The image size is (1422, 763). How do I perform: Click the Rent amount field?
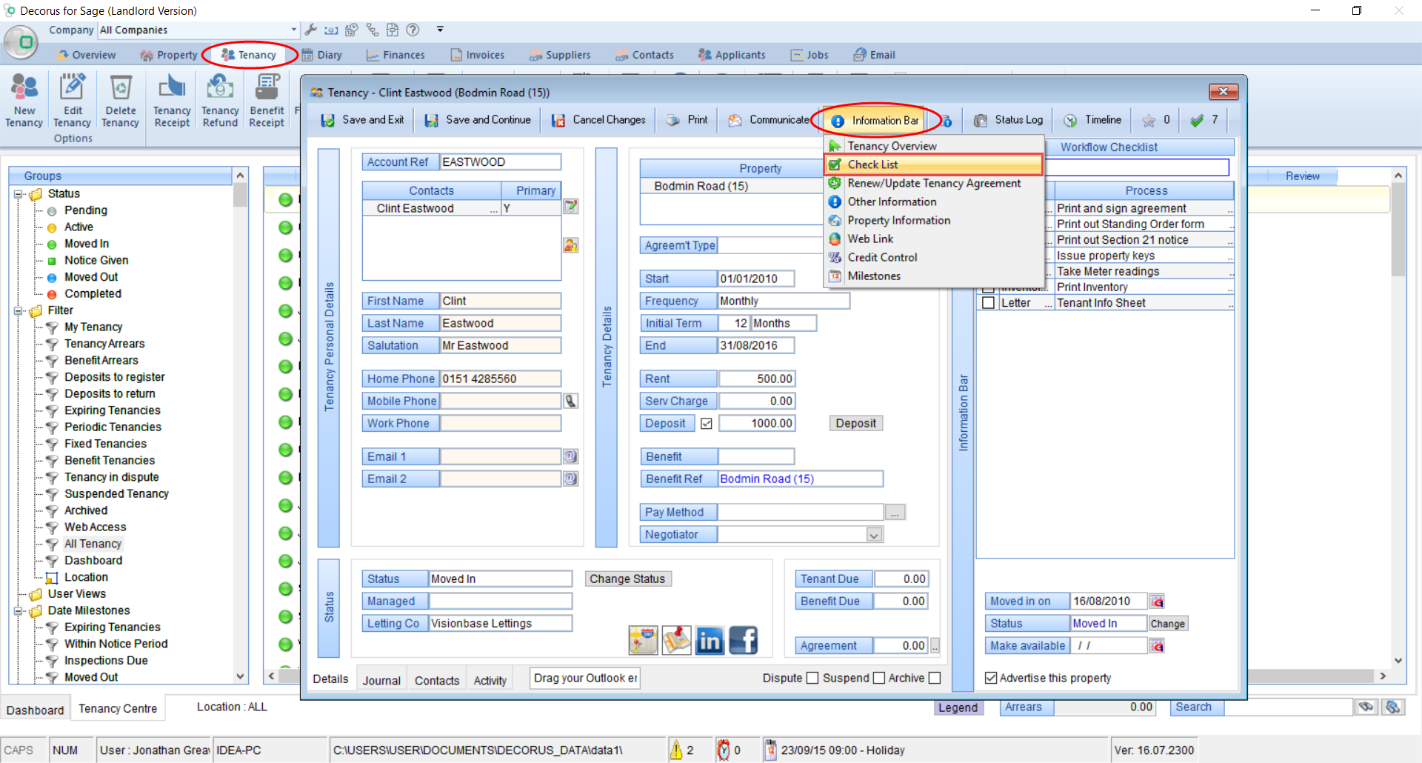click(x=757, y=379)
